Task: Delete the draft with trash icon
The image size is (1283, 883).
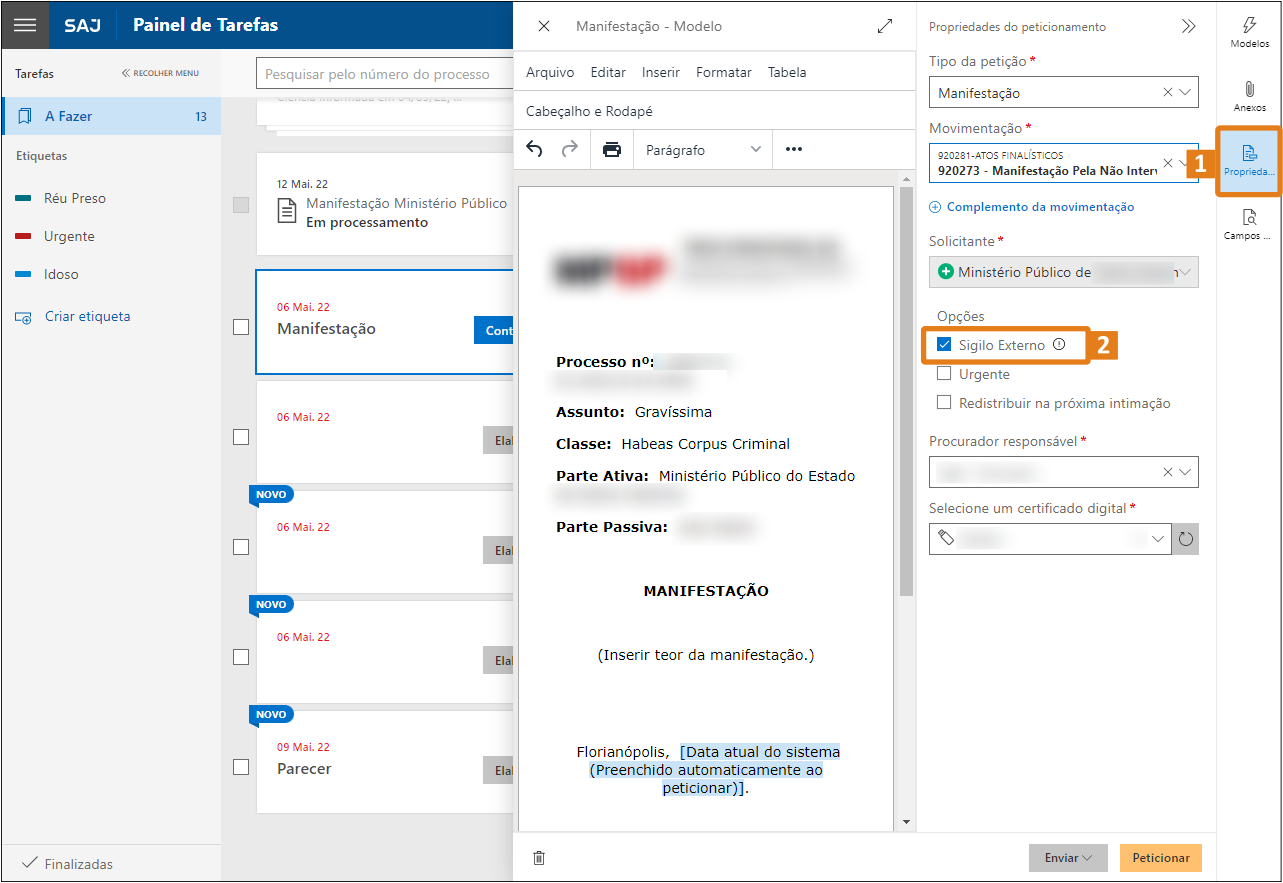Action: [539, 858]
